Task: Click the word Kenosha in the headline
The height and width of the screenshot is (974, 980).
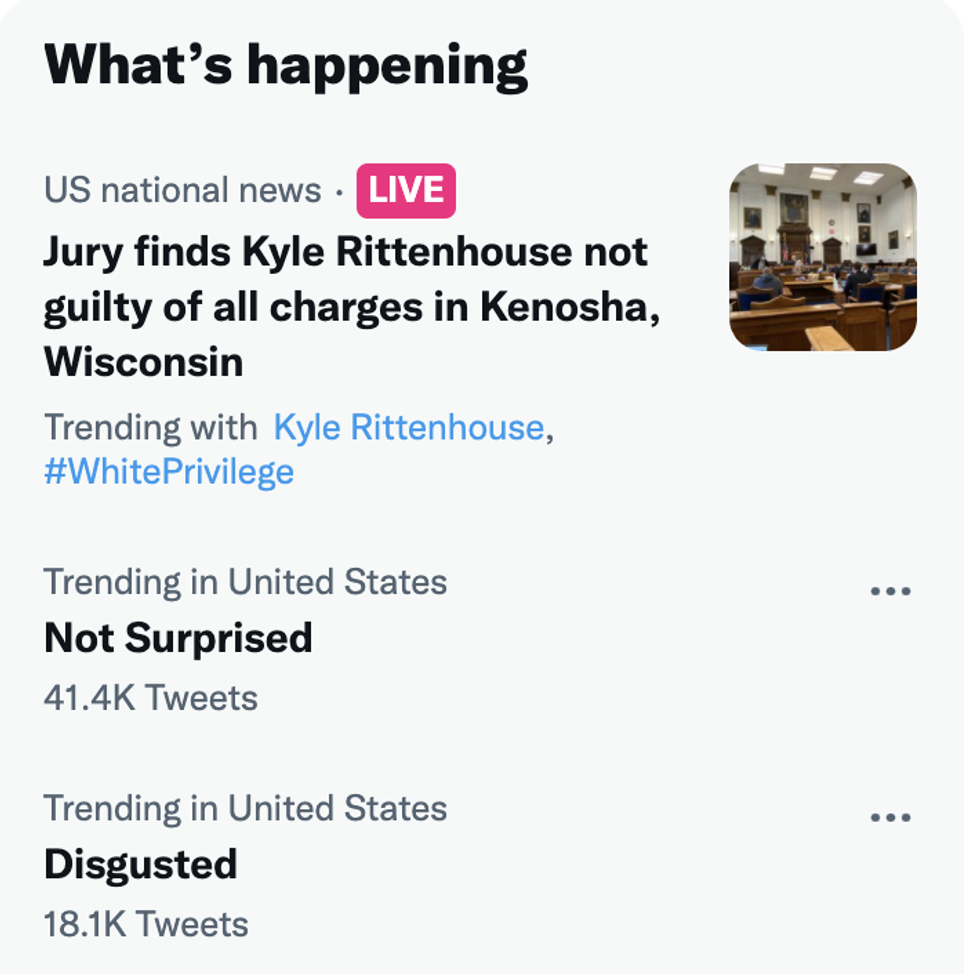Action: (568, 307)
